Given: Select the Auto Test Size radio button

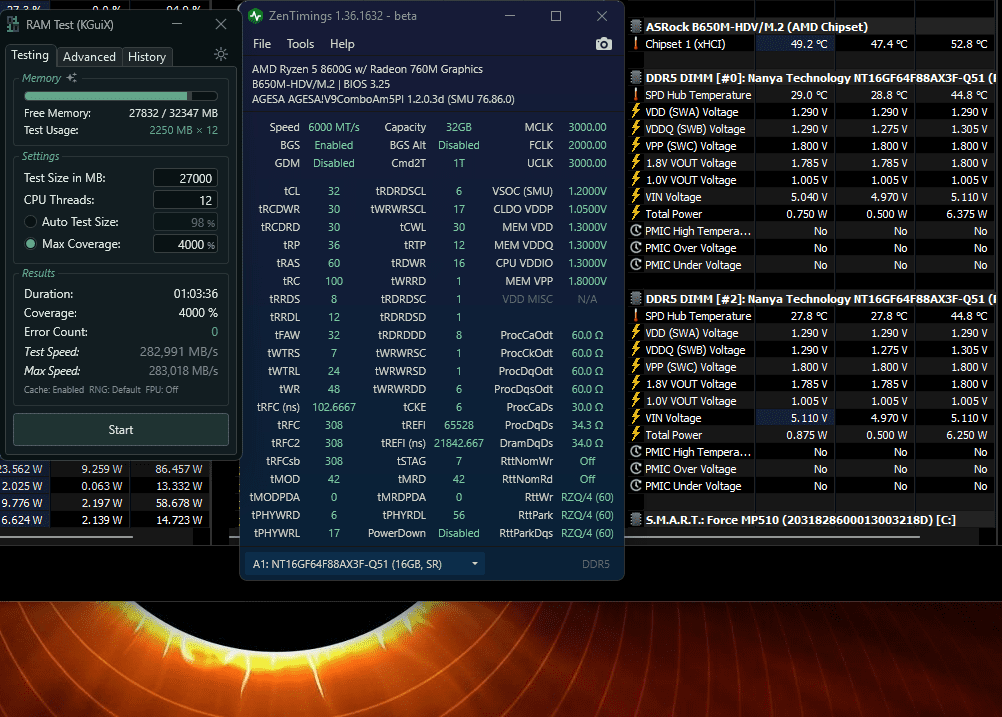Looking at the screenshot, I should [30, 222].
